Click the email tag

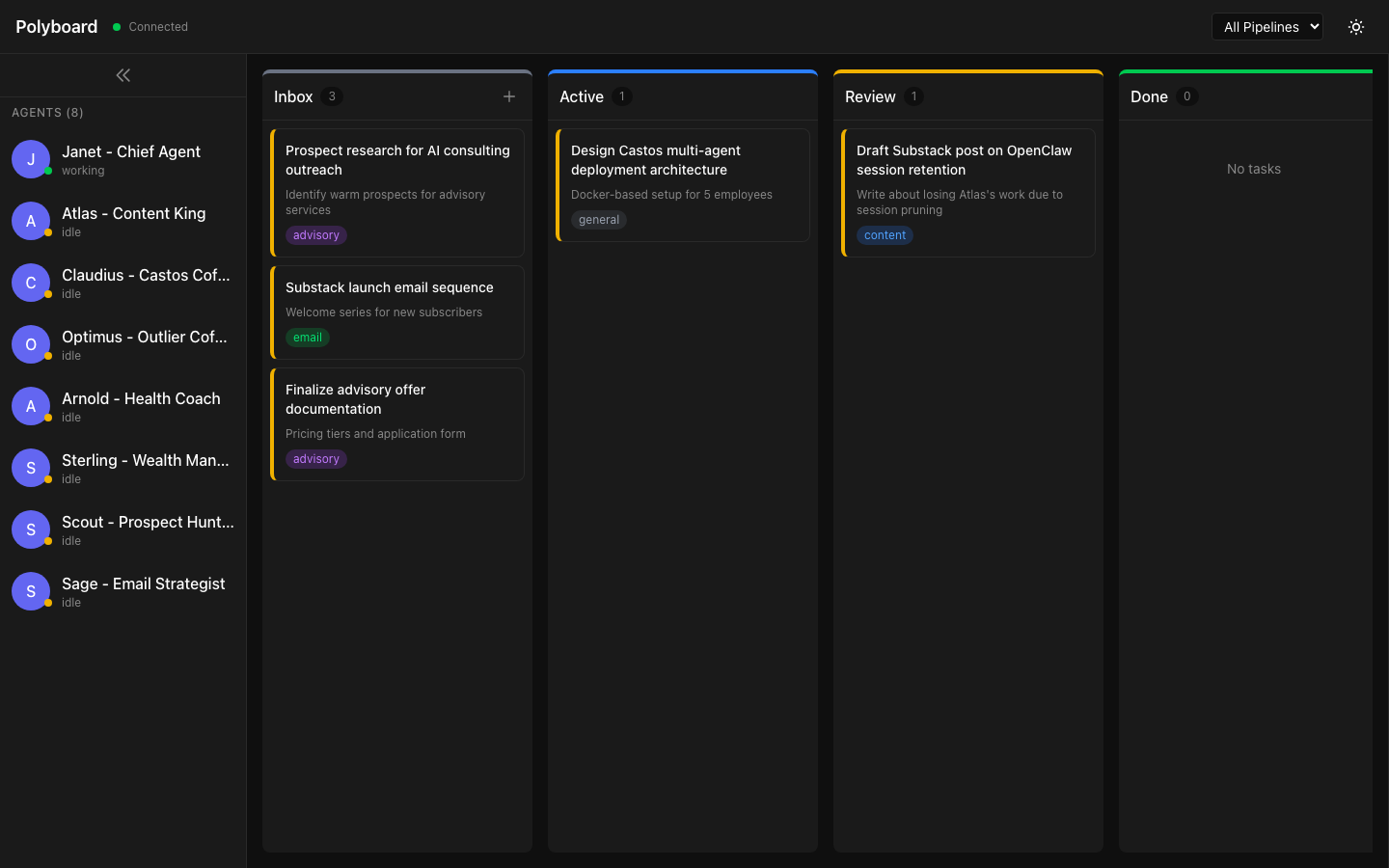(x=308, y=338)
